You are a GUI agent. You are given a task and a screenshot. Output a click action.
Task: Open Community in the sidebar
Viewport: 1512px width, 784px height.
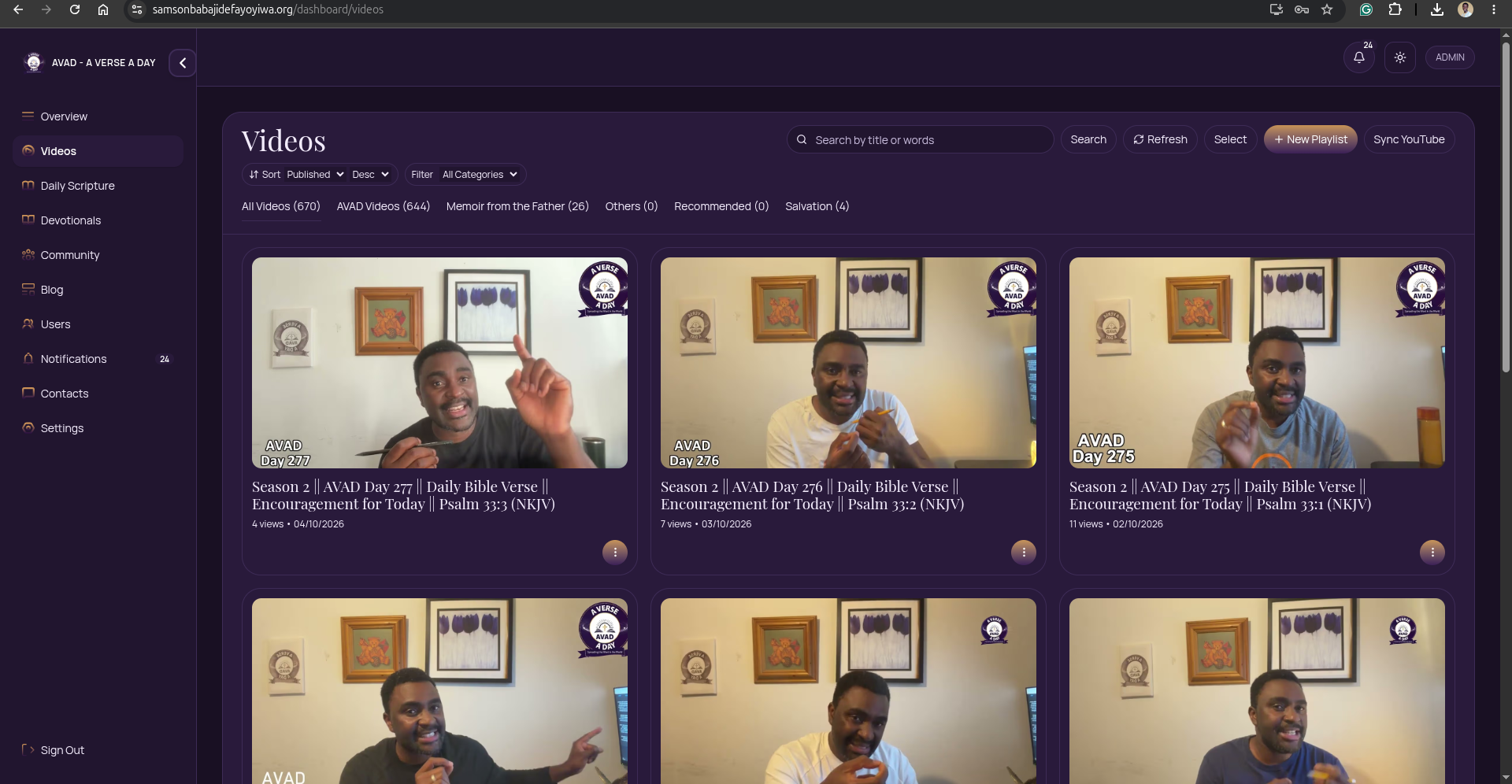pos(98,255)
